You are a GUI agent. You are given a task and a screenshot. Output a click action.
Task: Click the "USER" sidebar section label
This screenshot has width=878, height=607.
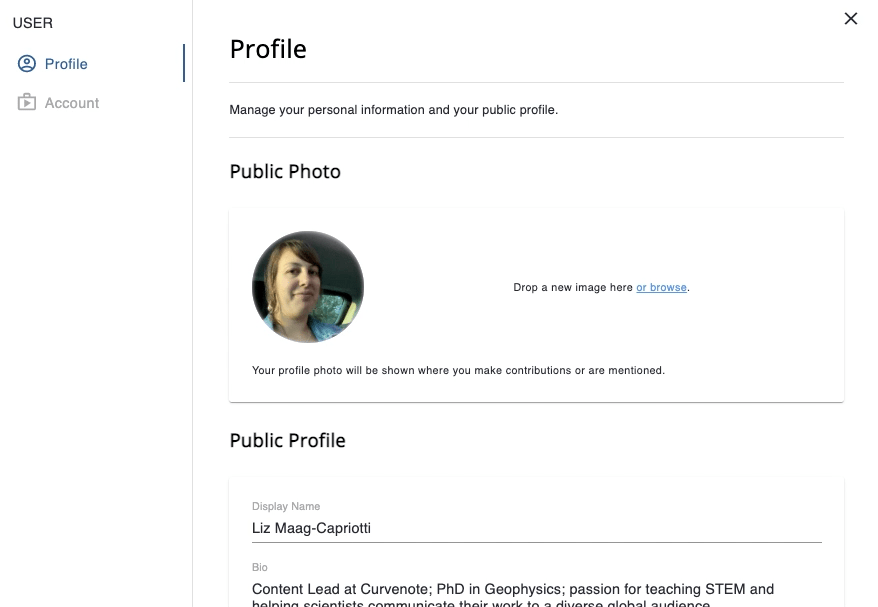pos(33,23)
